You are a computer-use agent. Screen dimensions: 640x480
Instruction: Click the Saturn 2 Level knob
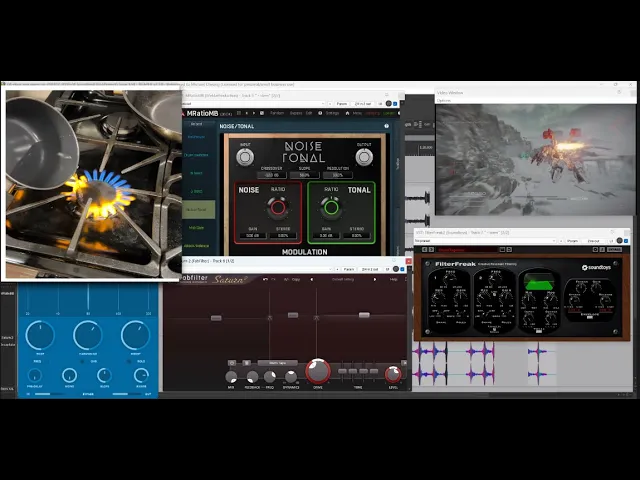(393, 374)
